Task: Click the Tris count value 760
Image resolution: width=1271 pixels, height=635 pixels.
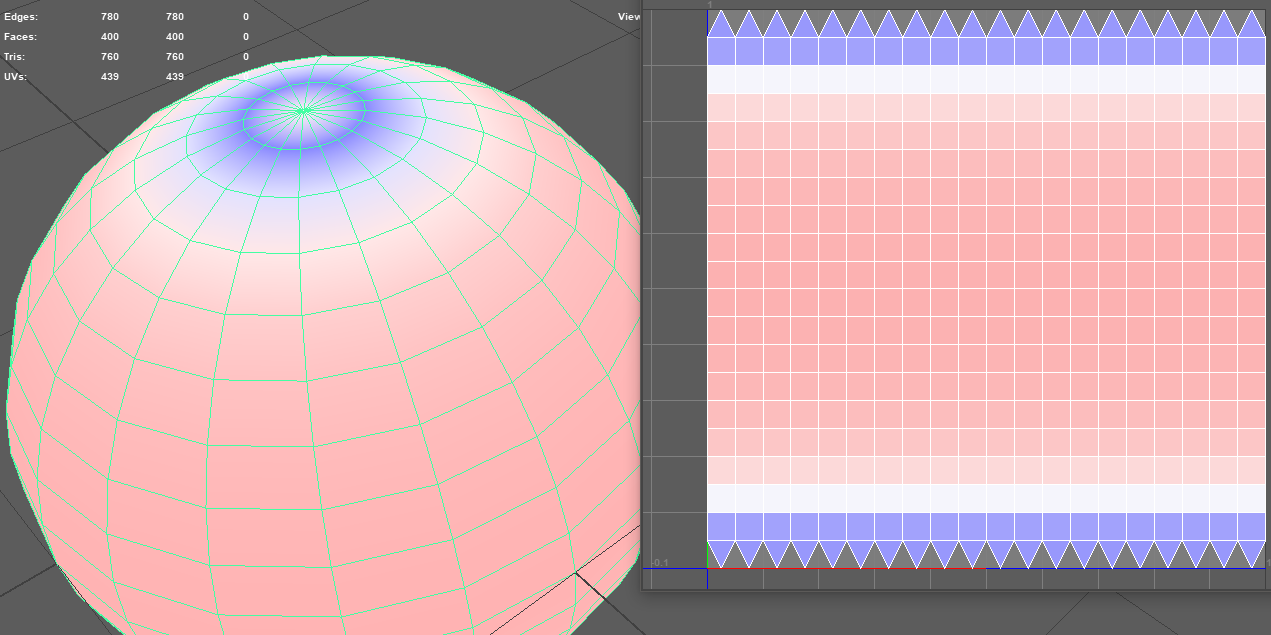Action: [110, 56]
